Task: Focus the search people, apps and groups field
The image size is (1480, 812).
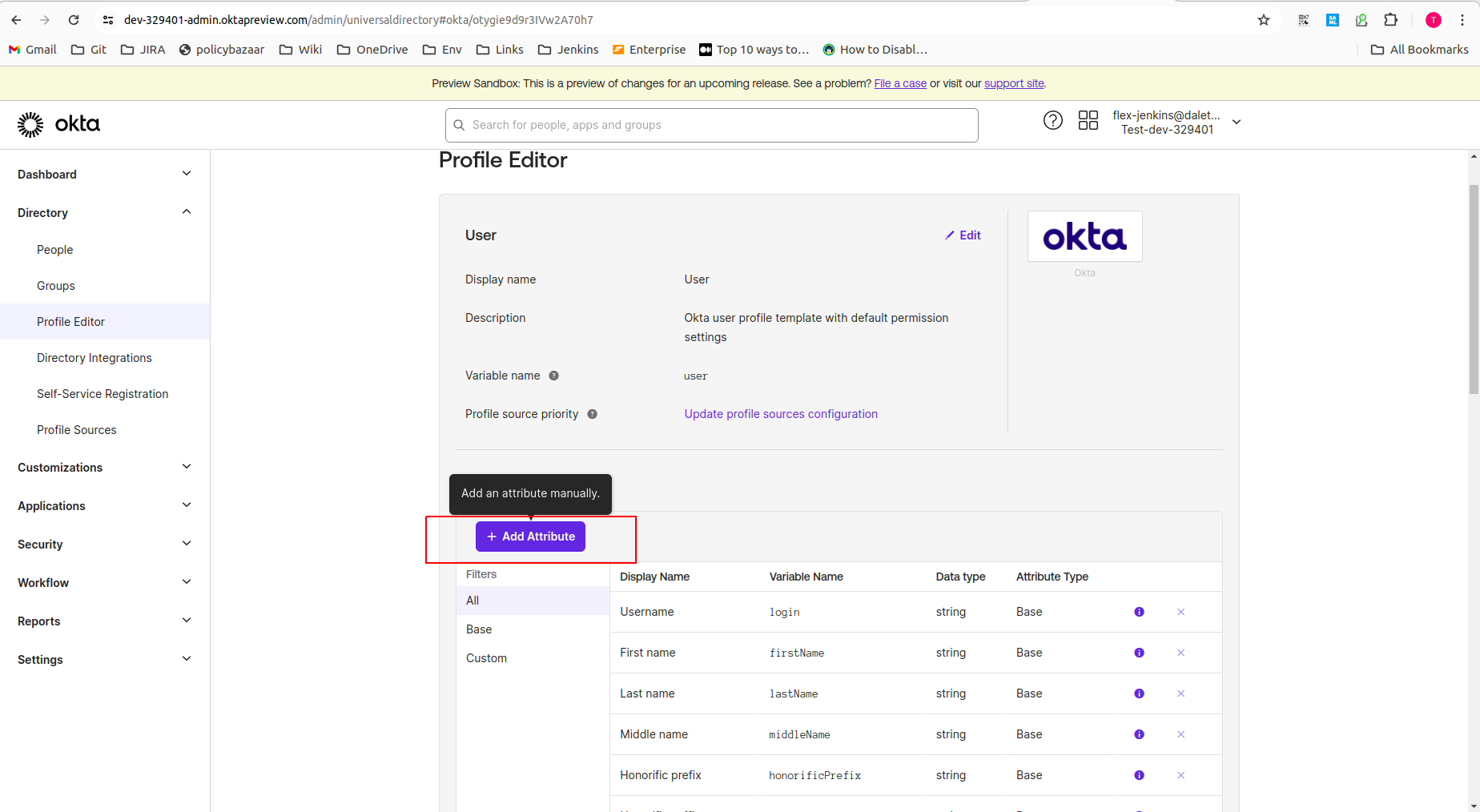Action: click(712, 125)
